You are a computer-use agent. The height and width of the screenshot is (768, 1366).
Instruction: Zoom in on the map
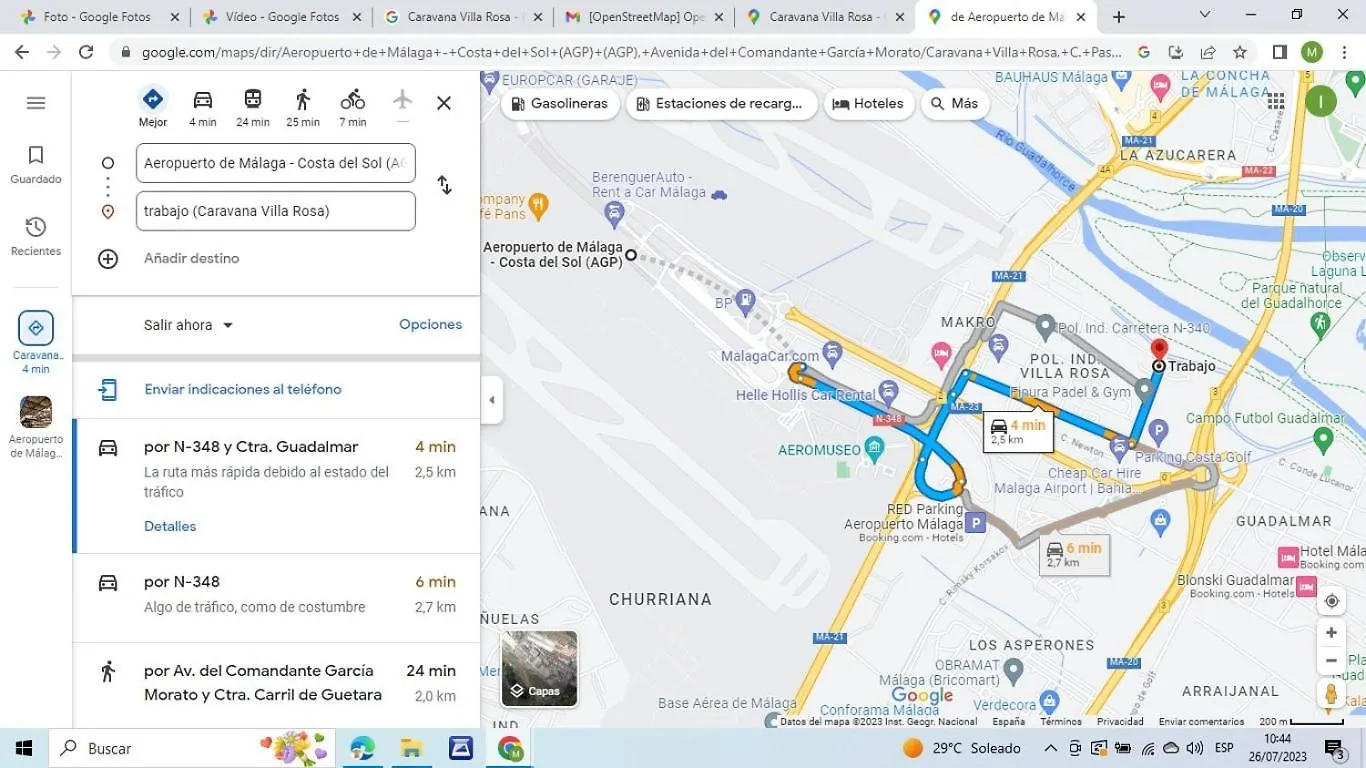(1331, 633)
